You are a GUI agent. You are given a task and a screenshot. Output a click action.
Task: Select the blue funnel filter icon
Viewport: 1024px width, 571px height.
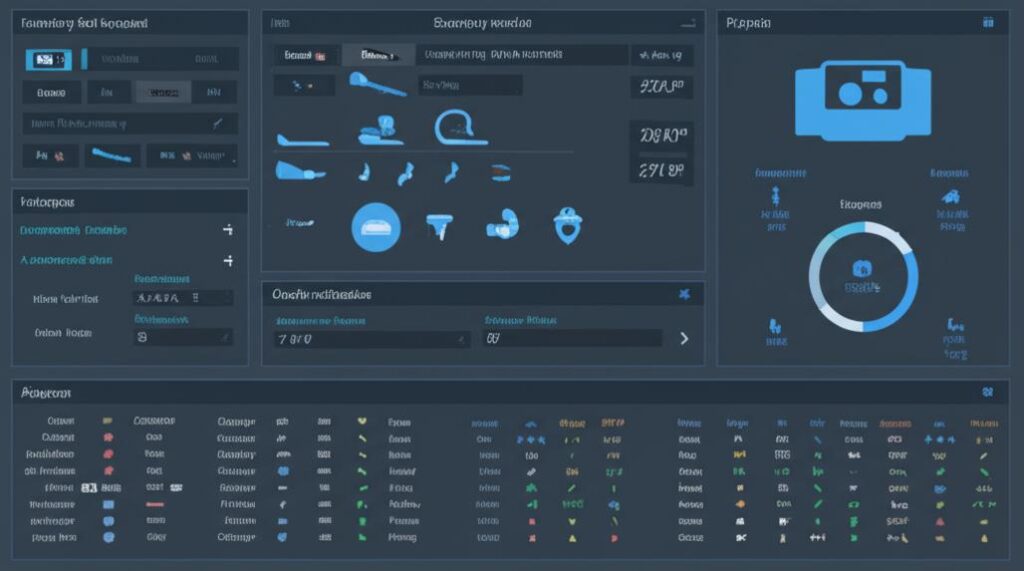[x=439, y=226]
